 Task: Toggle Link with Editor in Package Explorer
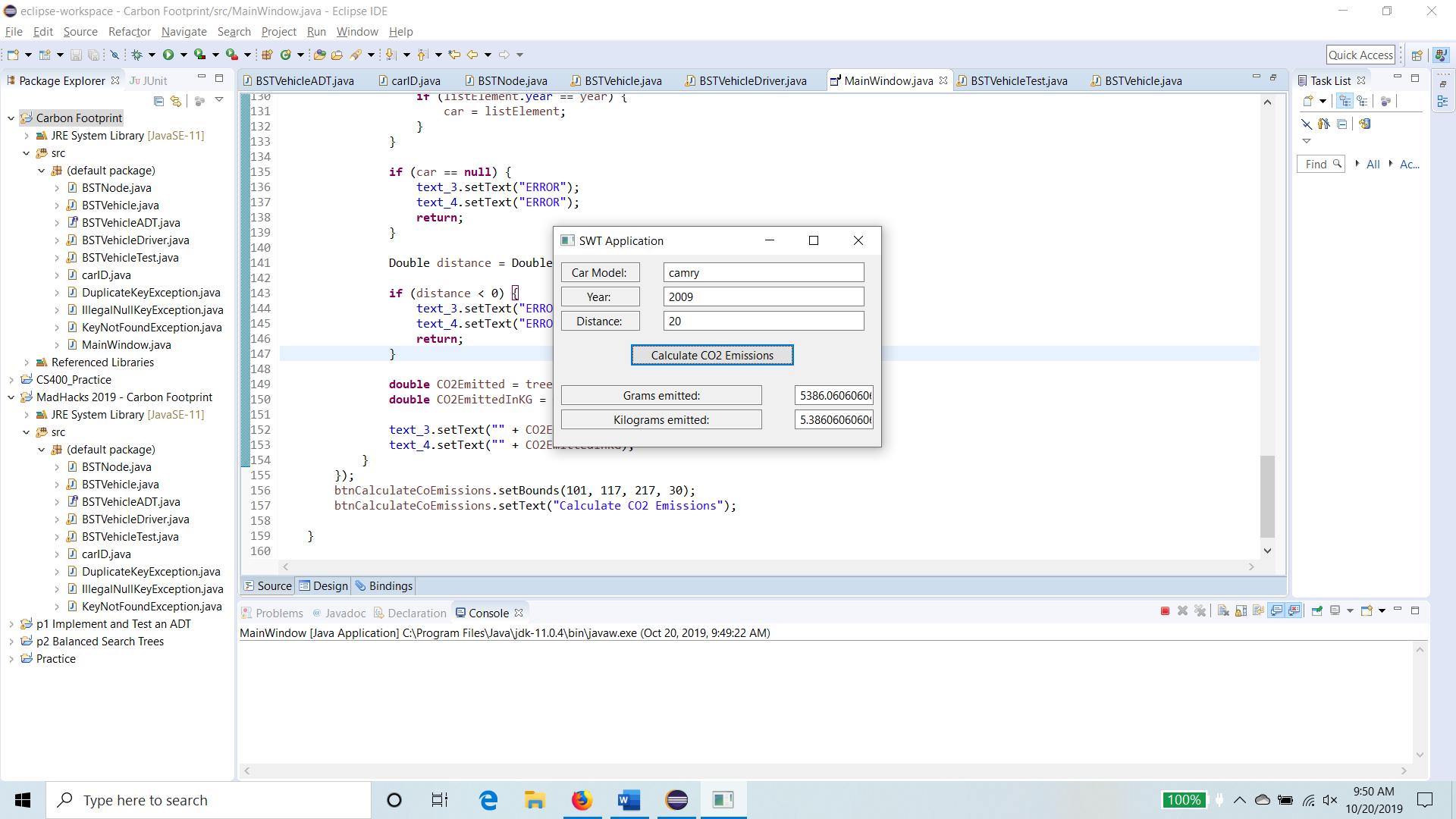click(x=176, y=101)
